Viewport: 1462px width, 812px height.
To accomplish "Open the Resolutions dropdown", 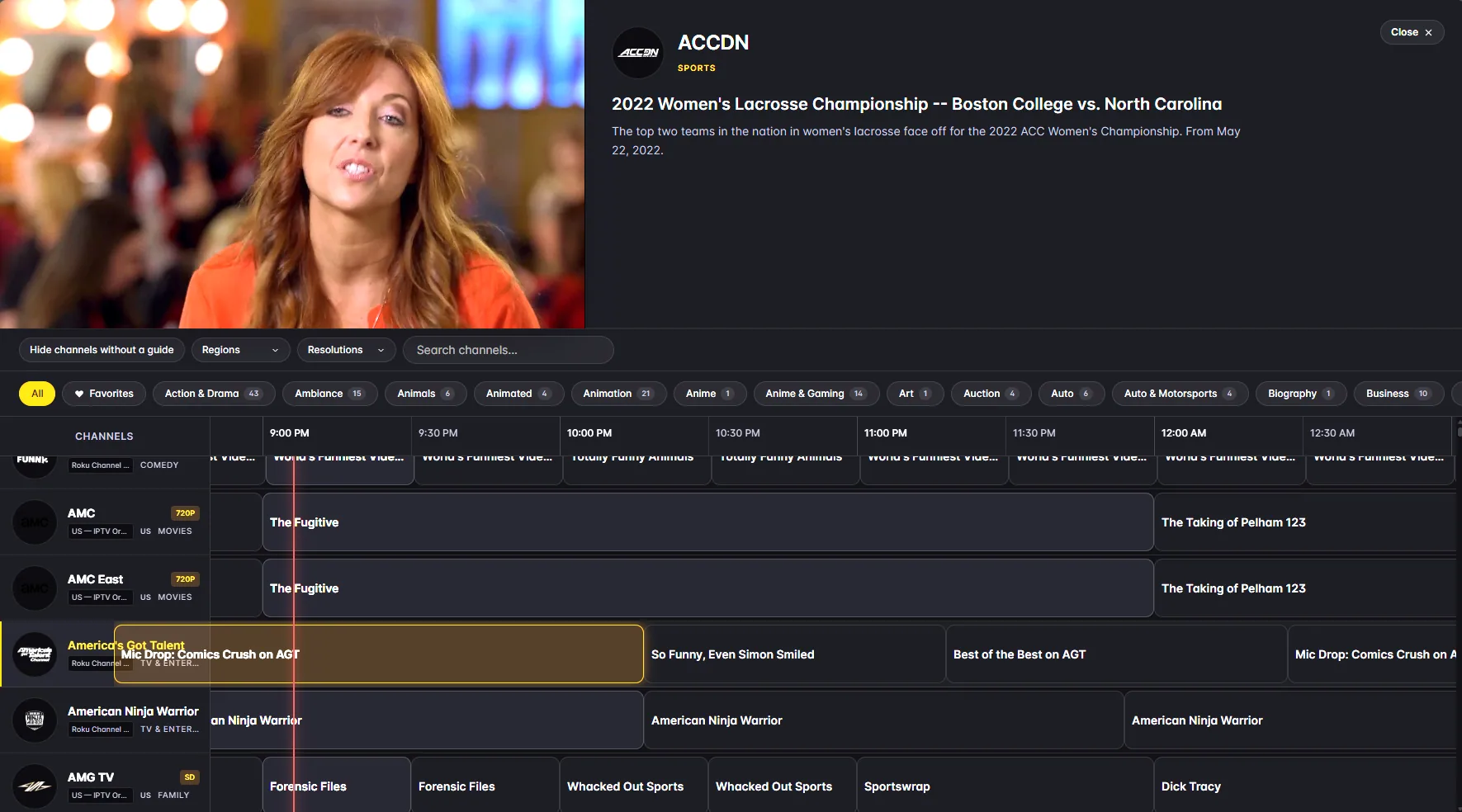I will click(346, 350).
